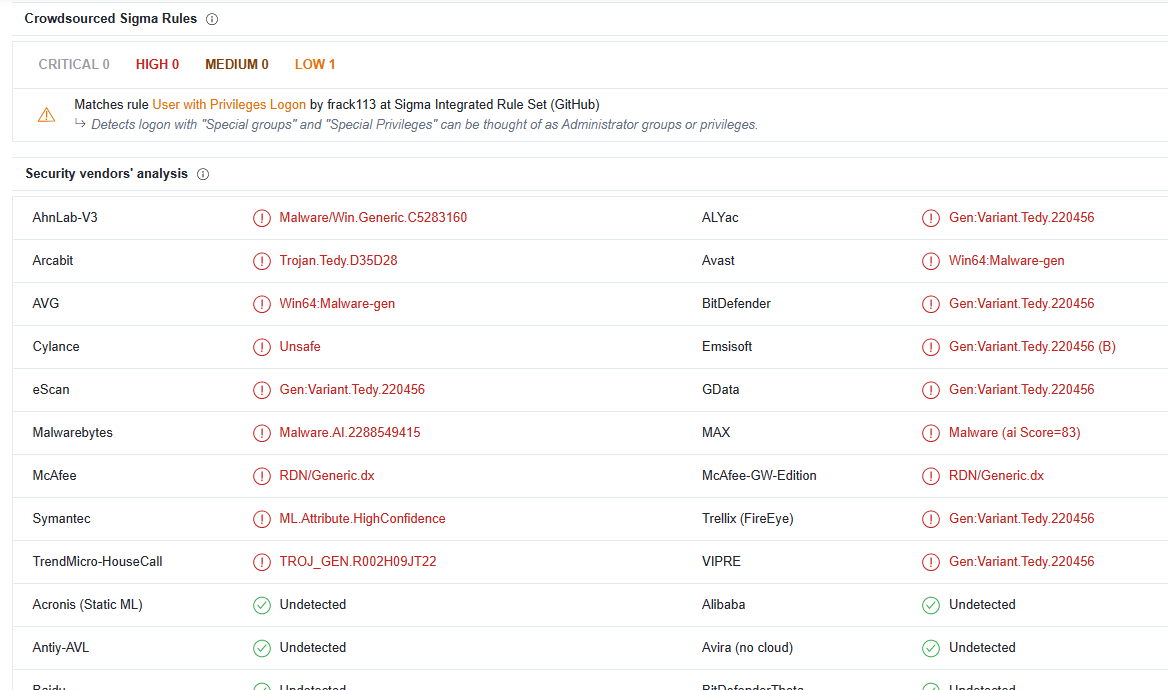This screenshot has width=1168, height=690.
Task: Click alert icon in Trellix (FireEye) row
Action: [931, 519]
